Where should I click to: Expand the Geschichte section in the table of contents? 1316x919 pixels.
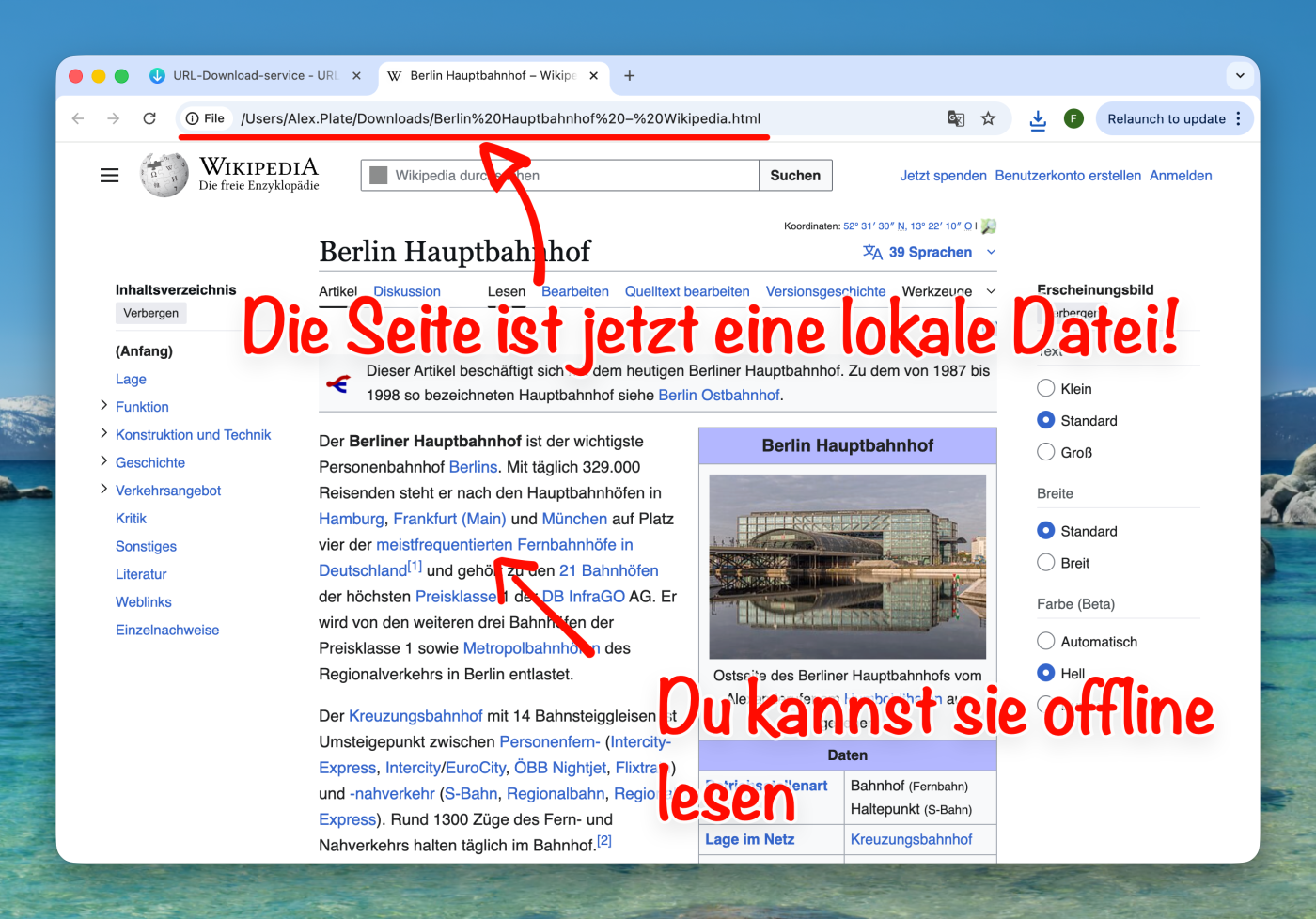pyautogui.click(x=103, y=461)
